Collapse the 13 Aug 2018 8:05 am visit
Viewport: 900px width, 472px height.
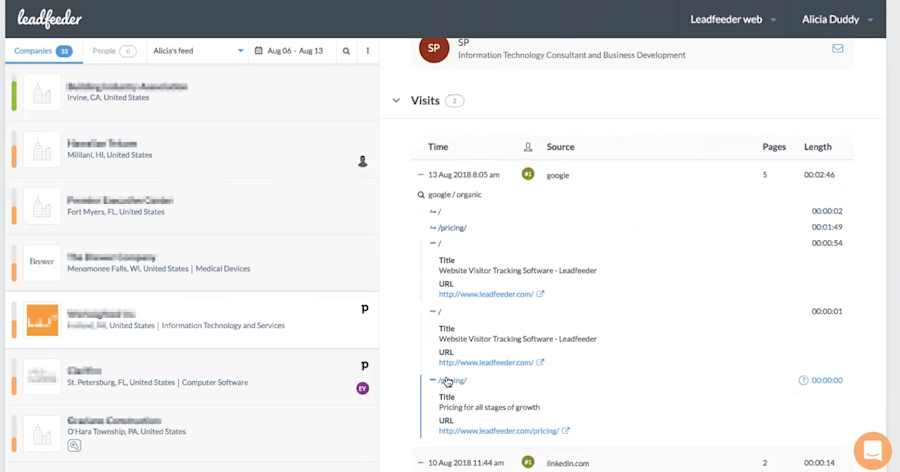pos(421,175)
